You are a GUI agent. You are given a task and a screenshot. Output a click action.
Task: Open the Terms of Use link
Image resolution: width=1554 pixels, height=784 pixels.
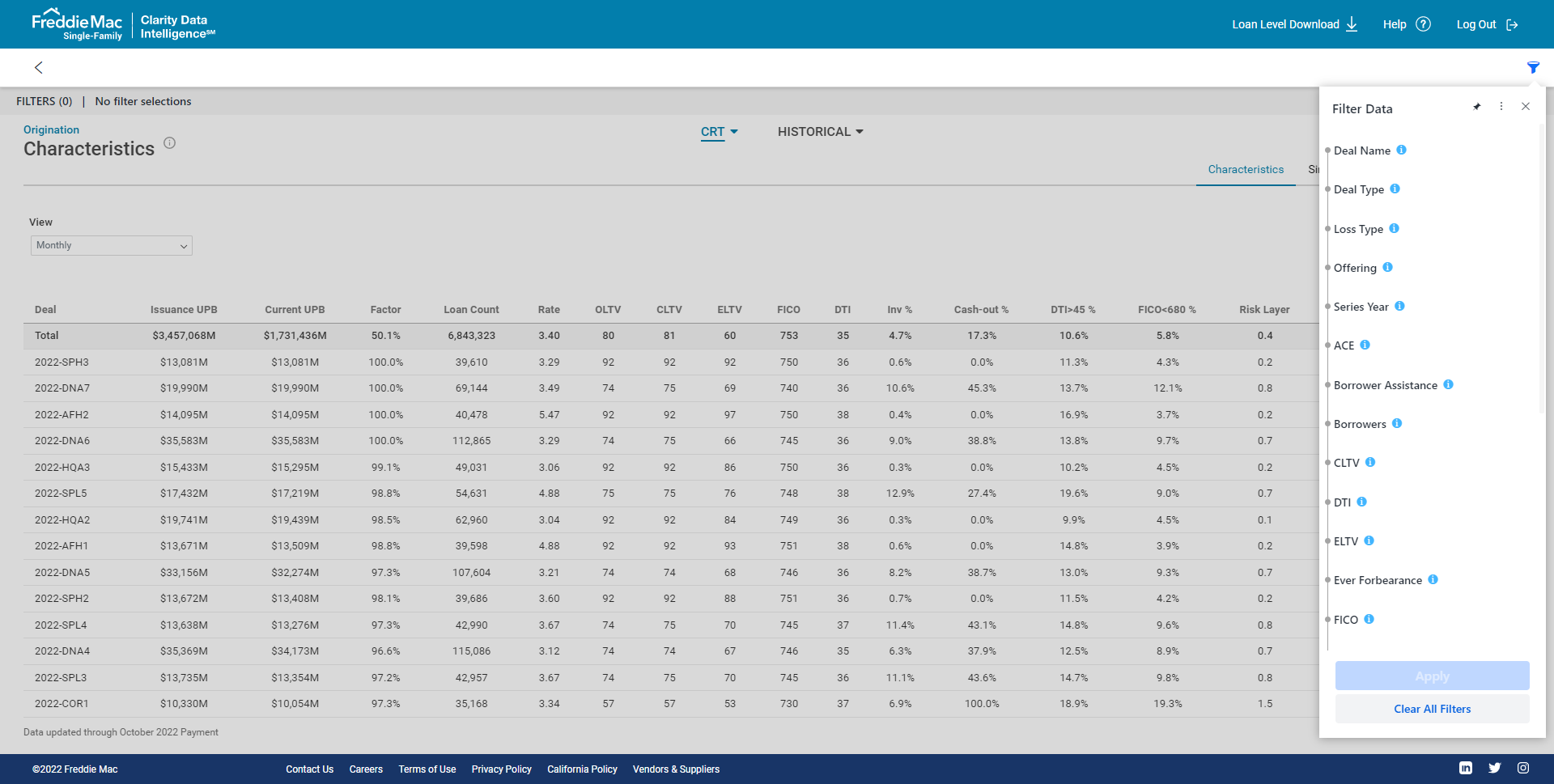[427, 769]
